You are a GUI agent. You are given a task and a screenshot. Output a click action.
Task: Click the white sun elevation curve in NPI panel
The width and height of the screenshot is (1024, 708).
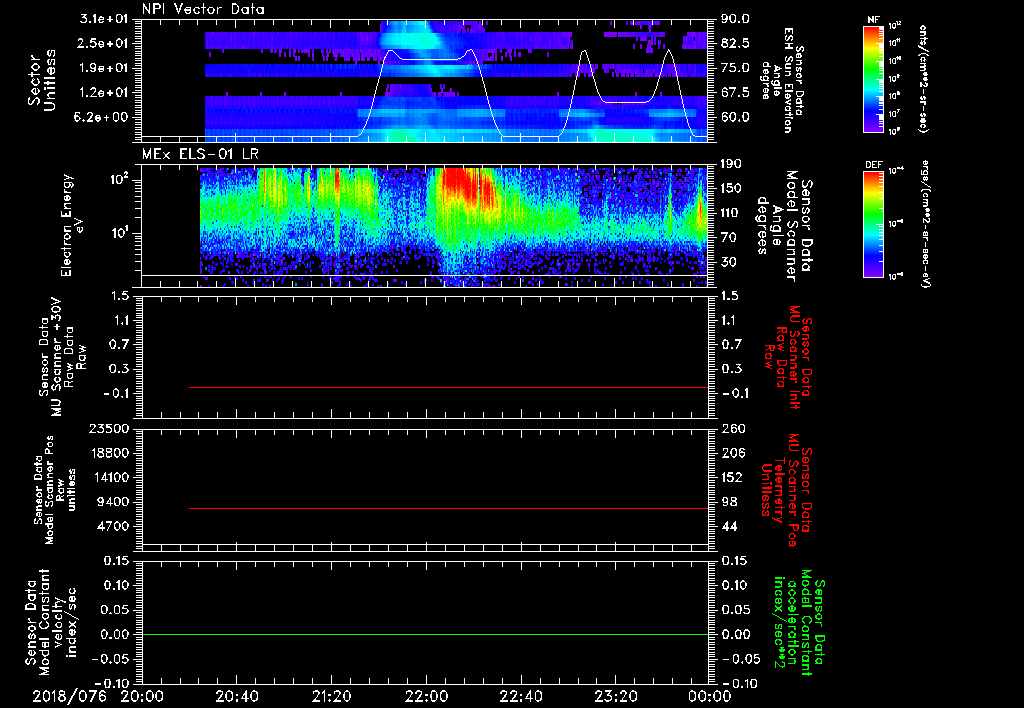[431, 59]
